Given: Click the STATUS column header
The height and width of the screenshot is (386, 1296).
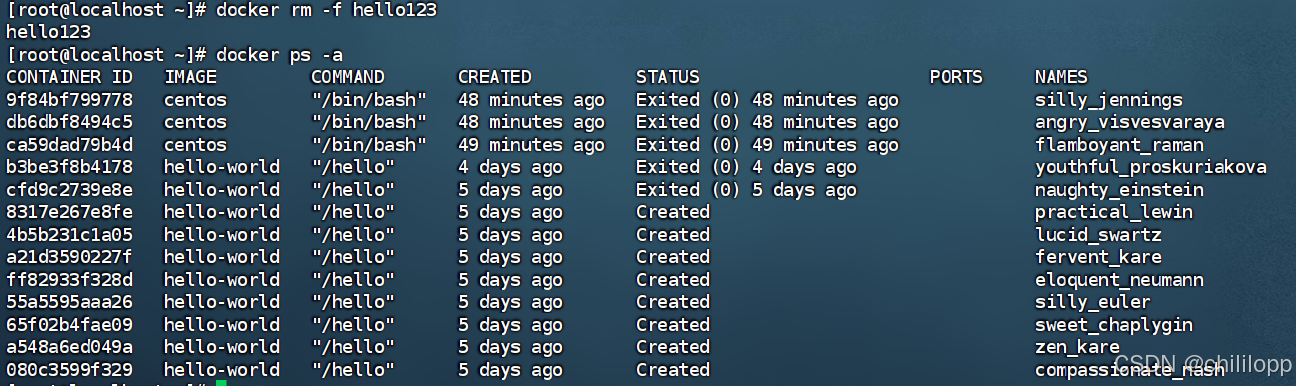Looking at the screenshot, I should pos(667,77).
